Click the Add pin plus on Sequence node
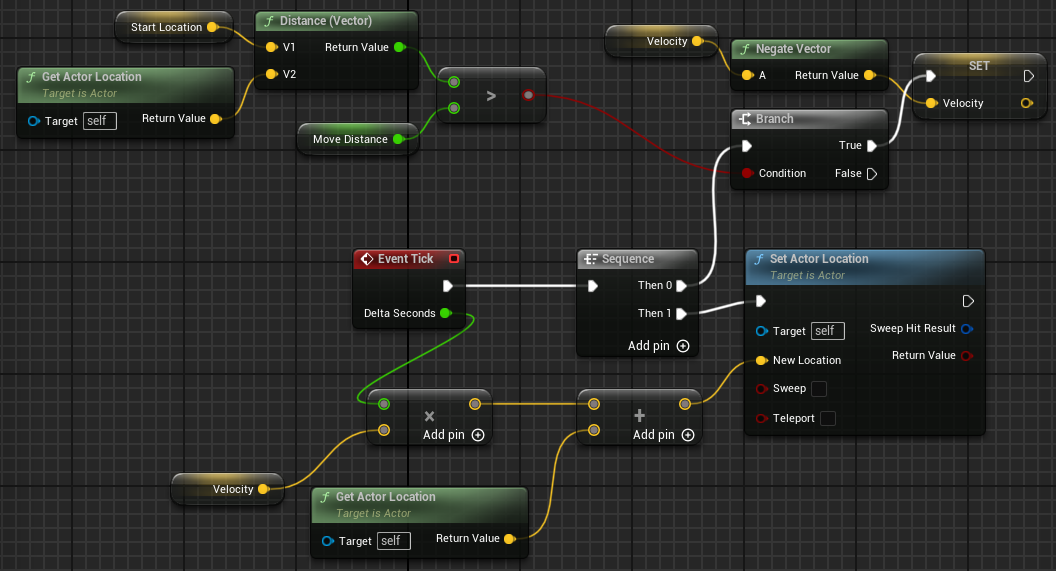This screenshot has height=571, width=1056. [683, 345]
